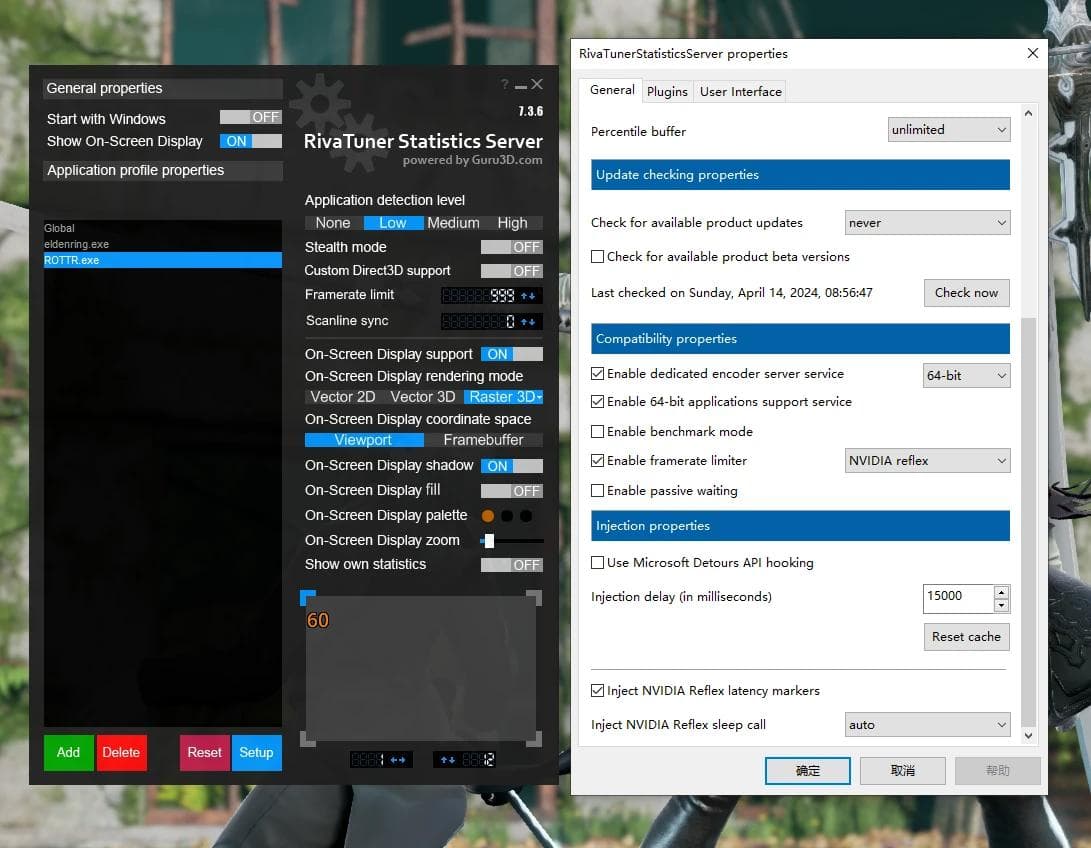Toggle Start with Windows switch

250,117
